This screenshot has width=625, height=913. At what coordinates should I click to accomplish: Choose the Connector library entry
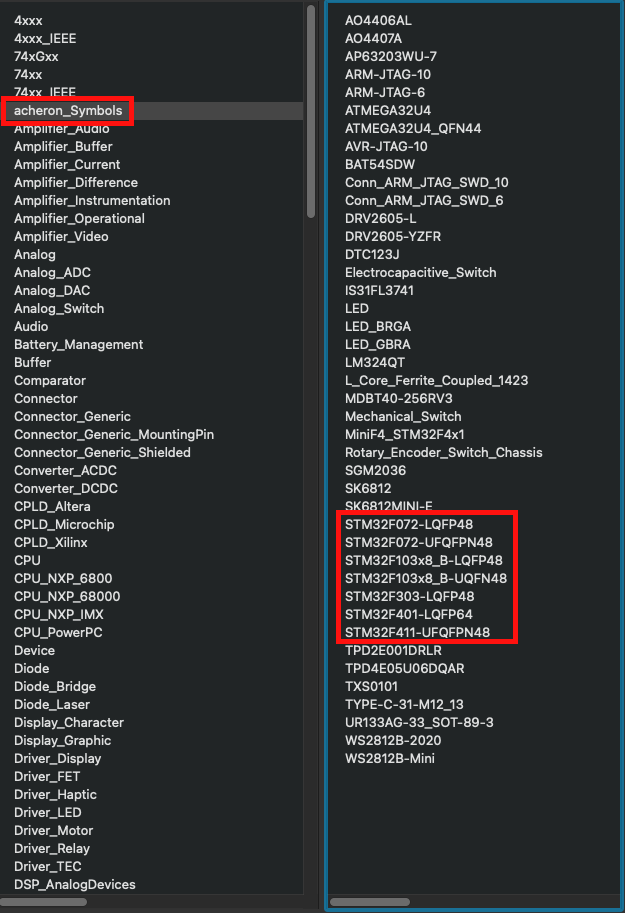coord(45,398)
